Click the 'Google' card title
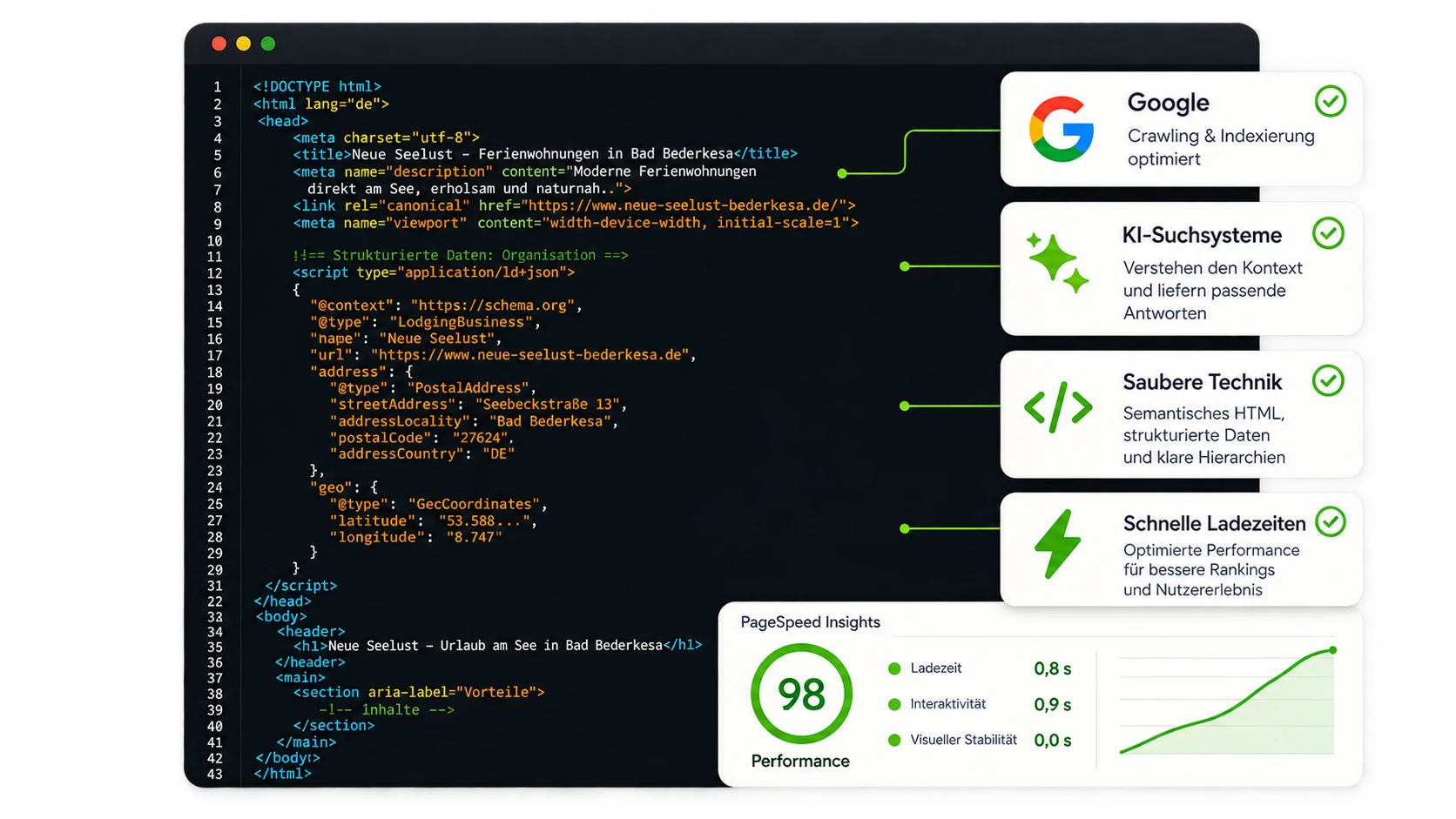This screenshot has height=819, width=1456. (x=1168, y=103)
